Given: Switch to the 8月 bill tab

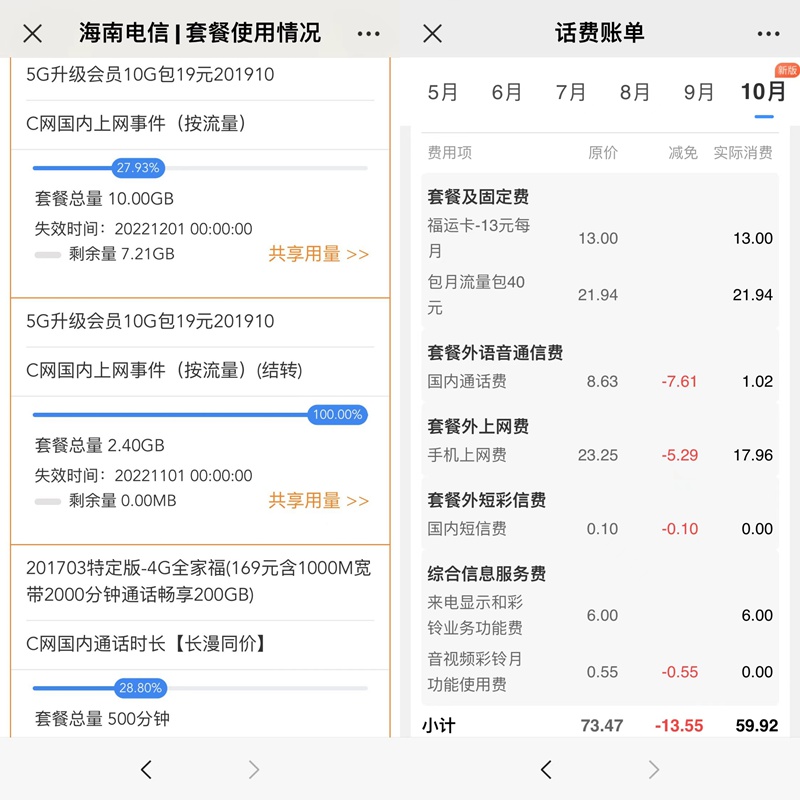Looking at the screenshot, I should pyautogui.click(x=635, y=92).
